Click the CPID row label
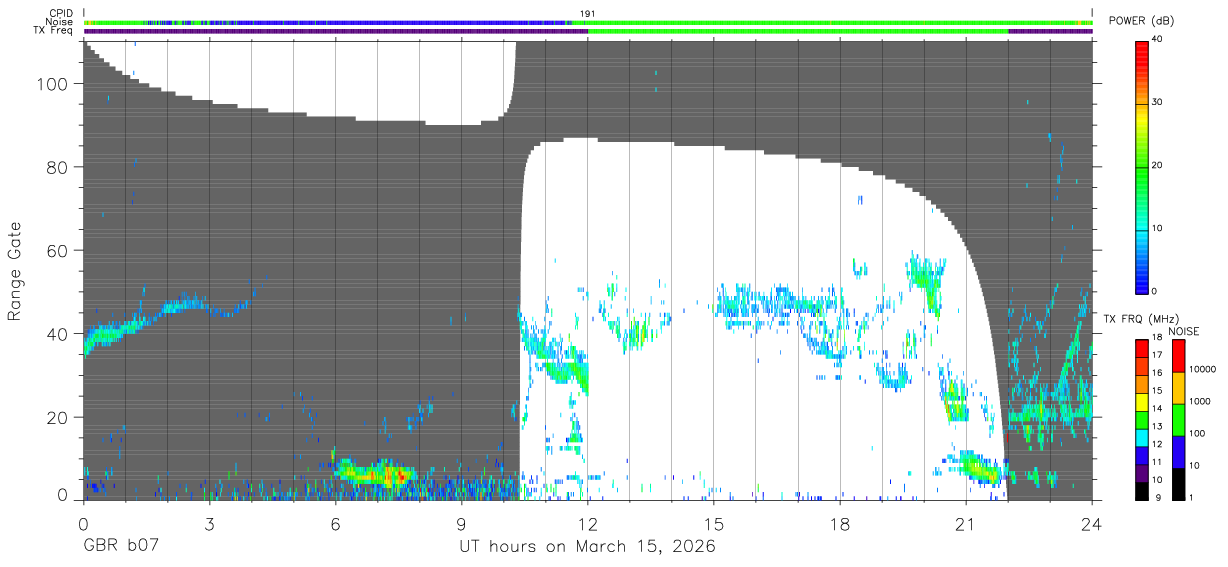This screenshot has width=1228, height=567. (60, 13)
